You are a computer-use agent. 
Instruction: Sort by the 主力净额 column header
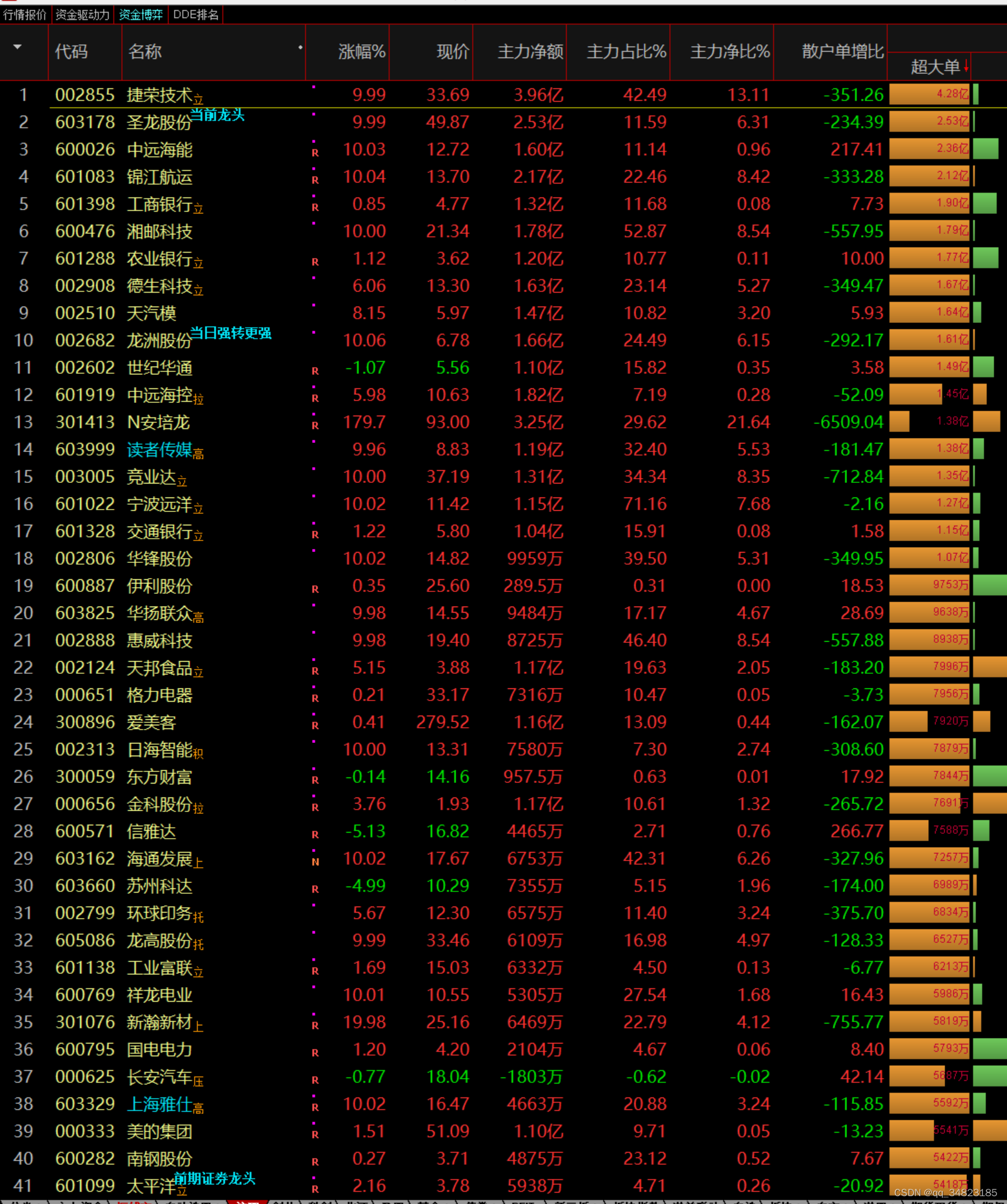[530, 52]
